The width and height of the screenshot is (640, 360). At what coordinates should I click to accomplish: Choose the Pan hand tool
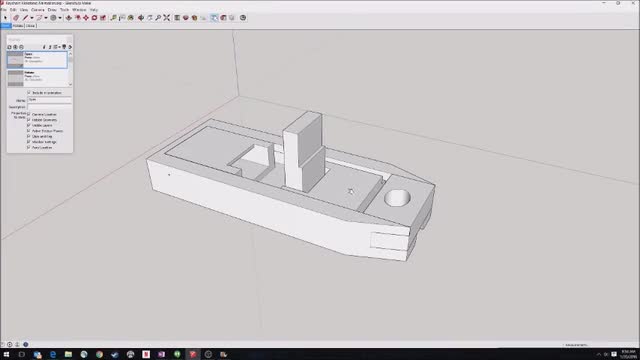(149, 18)
